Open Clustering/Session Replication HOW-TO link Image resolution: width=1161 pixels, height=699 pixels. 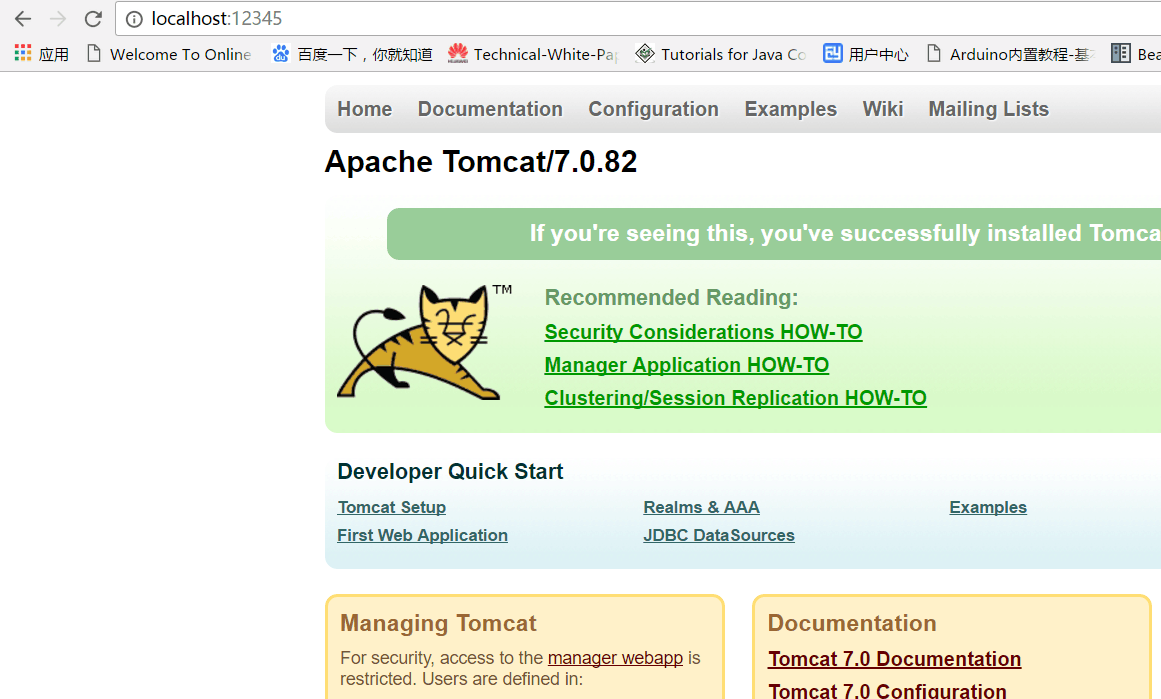[735, 398]
